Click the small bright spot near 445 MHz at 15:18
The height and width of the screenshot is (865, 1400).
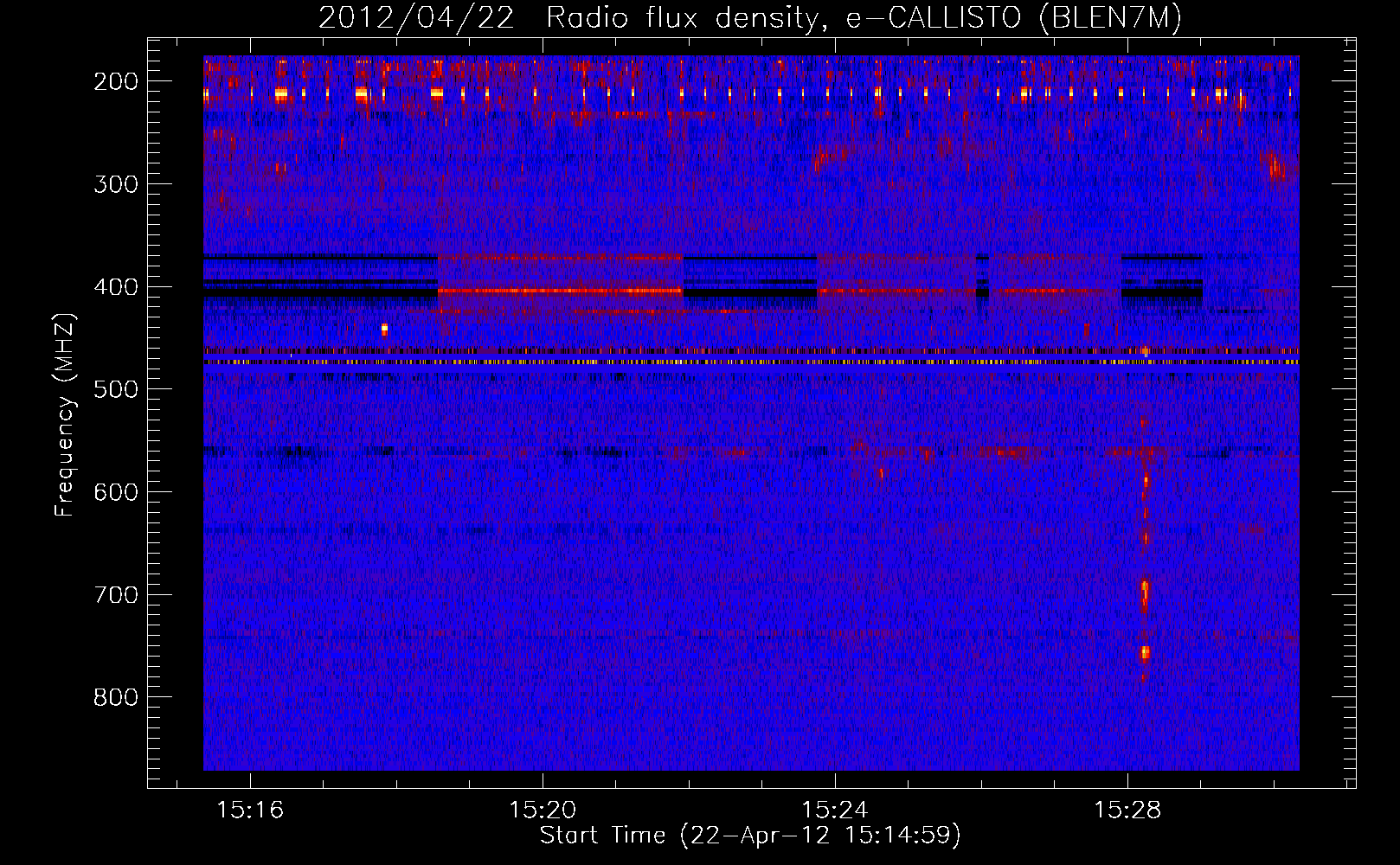point(385,329)
